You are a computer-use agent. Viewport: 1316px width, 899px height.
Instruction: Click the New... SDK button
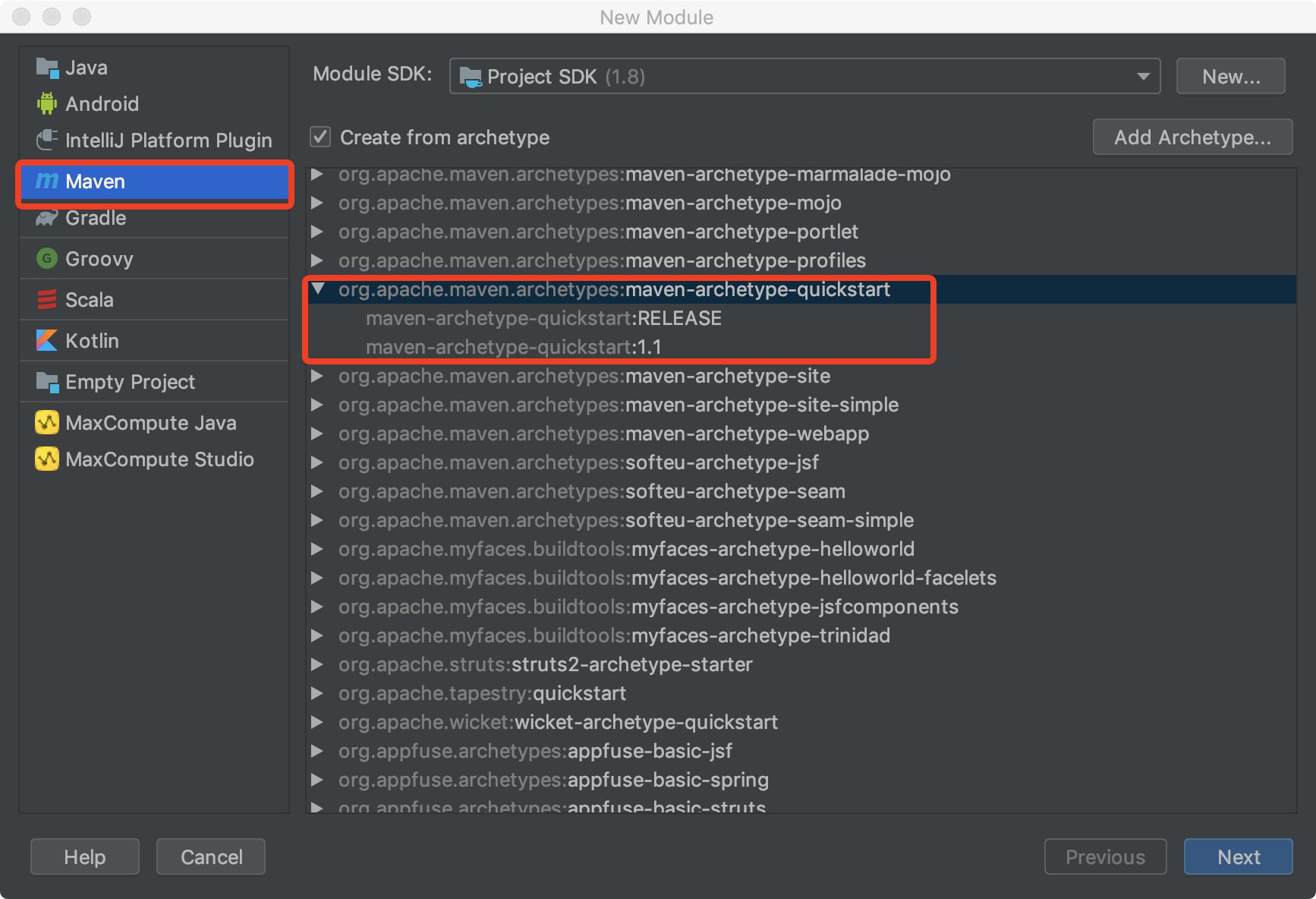[x=1230, y=76]
